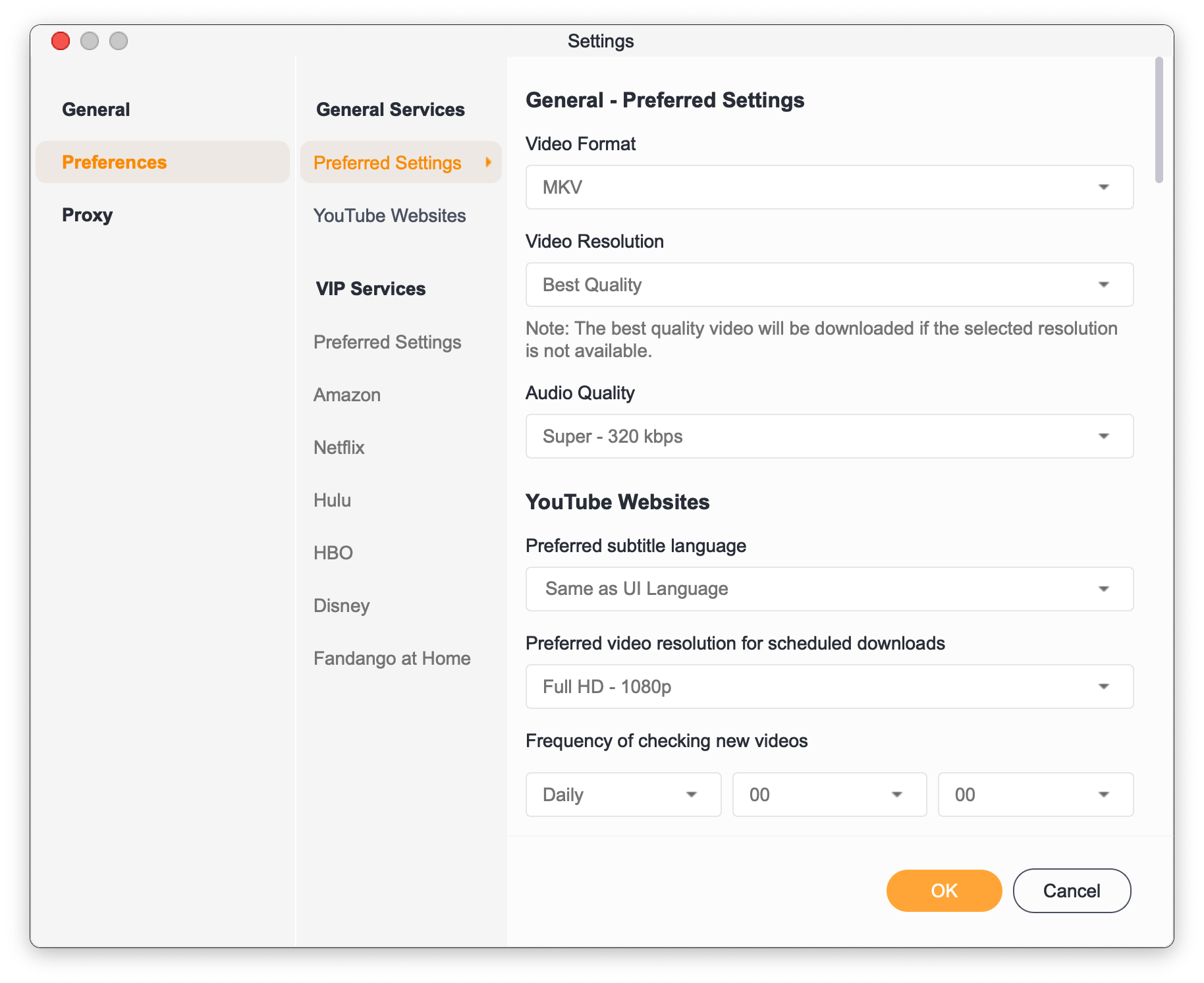Viewport: 1204px width, 983px height.
Task: Open Hulu service settings
Action: click(x=332, y=500)
